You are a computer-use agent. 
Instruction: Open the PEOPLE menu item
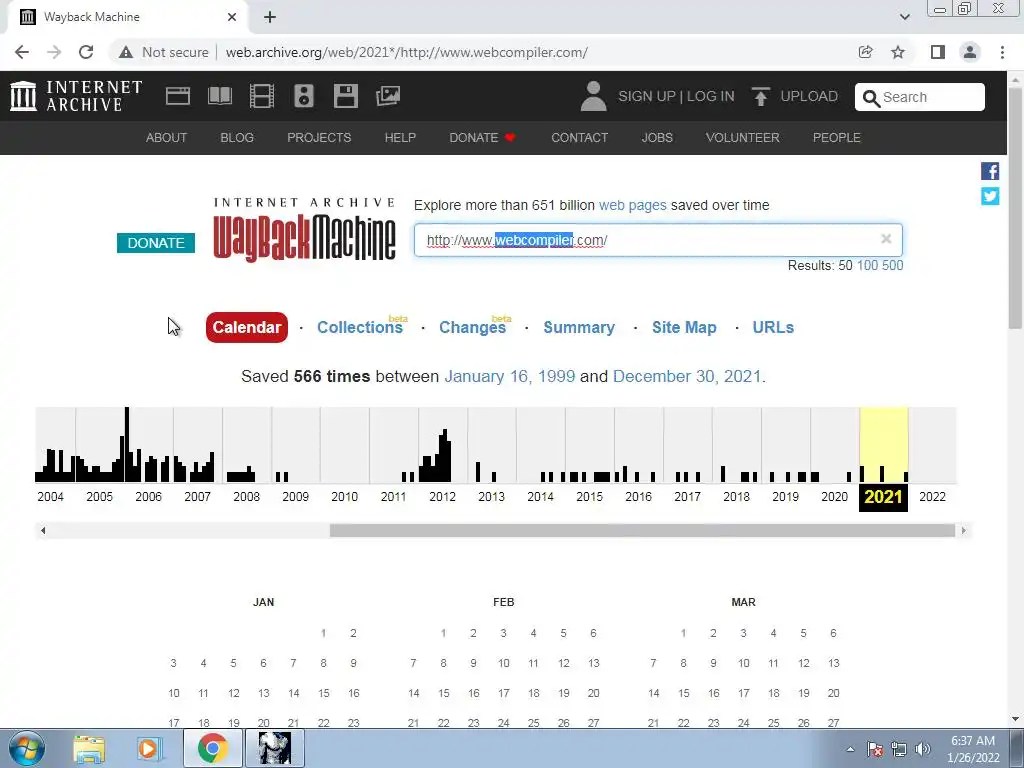(x=837, y=138)
